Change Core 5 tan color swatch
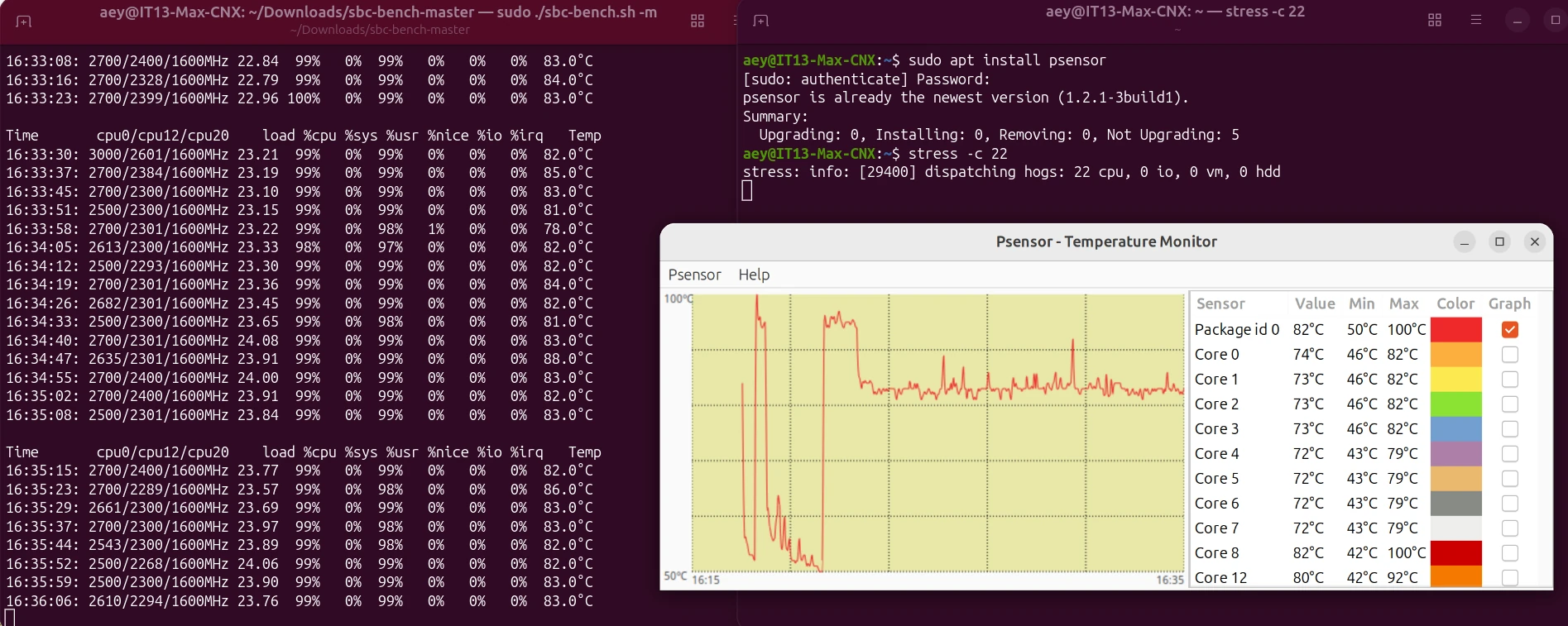Viewport: 1568px width, 626px height. point(1456,478)
